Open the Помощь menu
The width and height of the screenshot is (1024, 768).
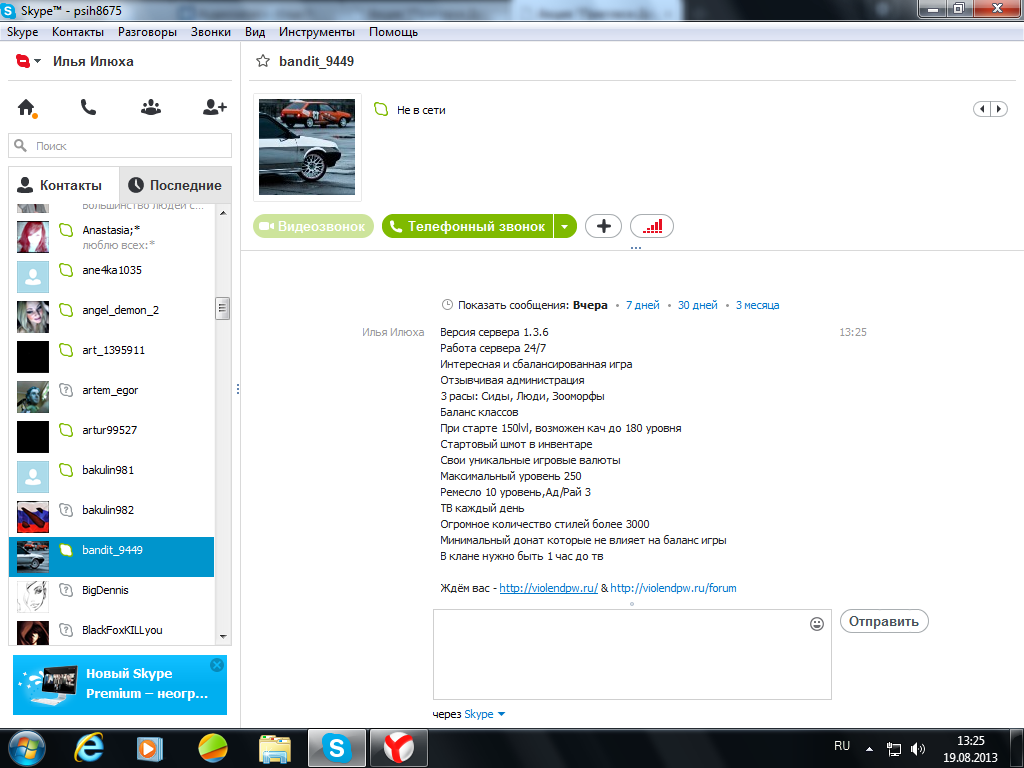coord(393,32)
